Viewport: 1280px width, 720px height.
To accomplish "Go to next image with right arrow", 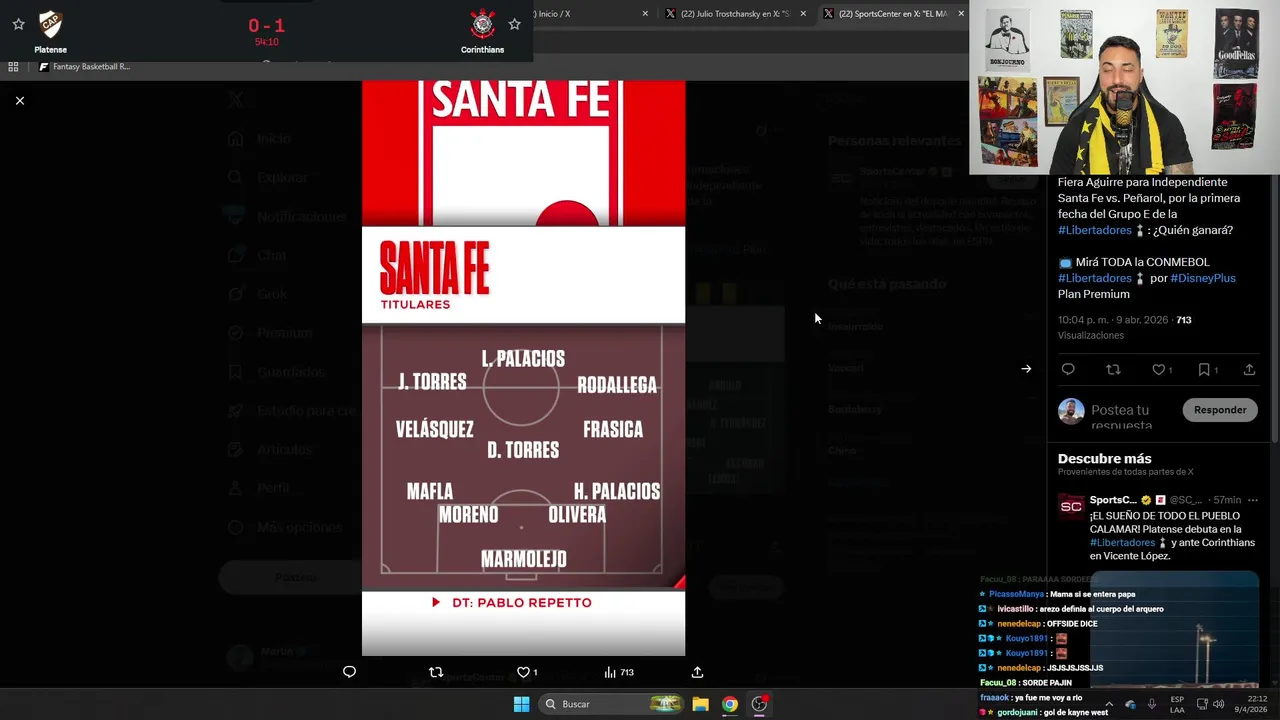I will 1026,369.
